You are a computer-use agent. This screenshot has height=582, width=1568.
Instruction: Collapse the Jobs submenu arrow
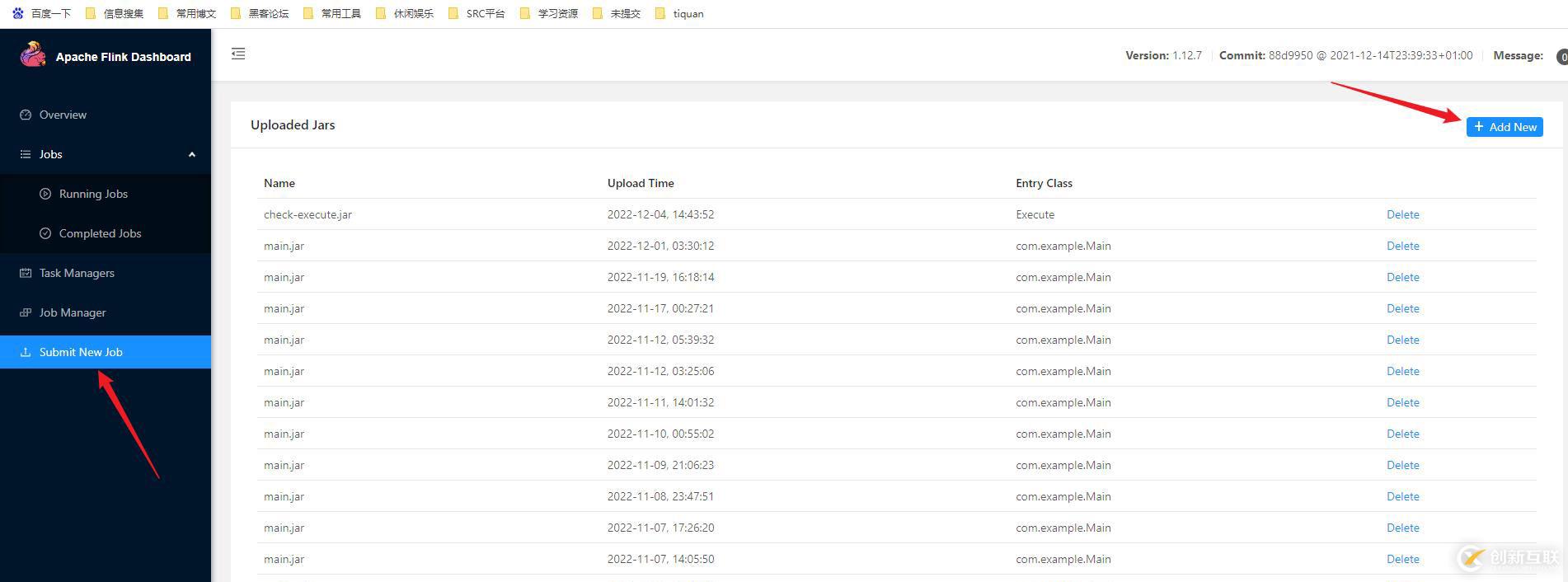click(192, 154)
